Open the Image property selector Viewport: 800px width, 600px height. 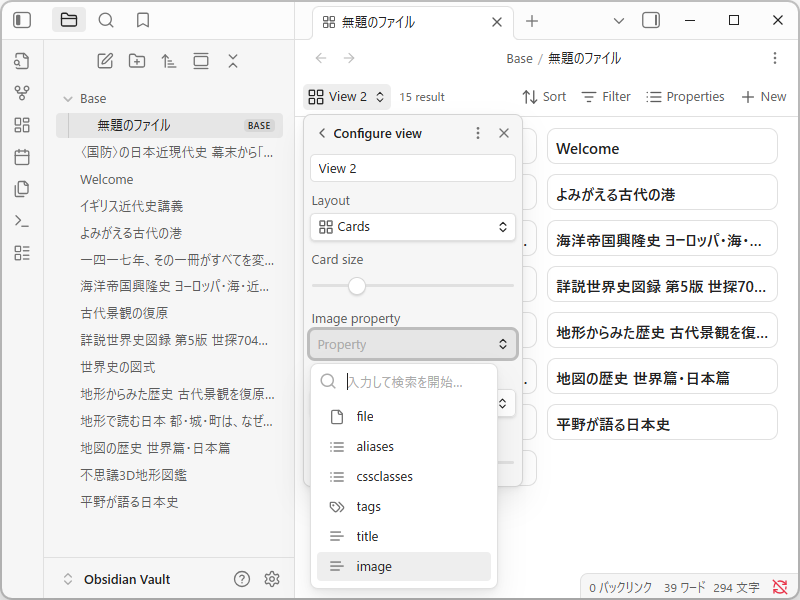(412, 344)
